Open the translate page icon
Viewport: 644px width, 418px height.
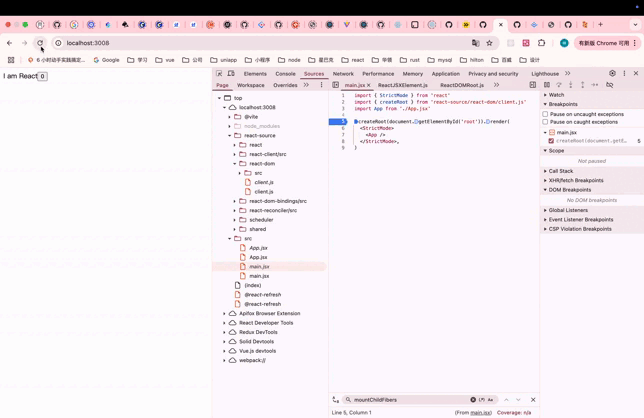tap(476, 43)
